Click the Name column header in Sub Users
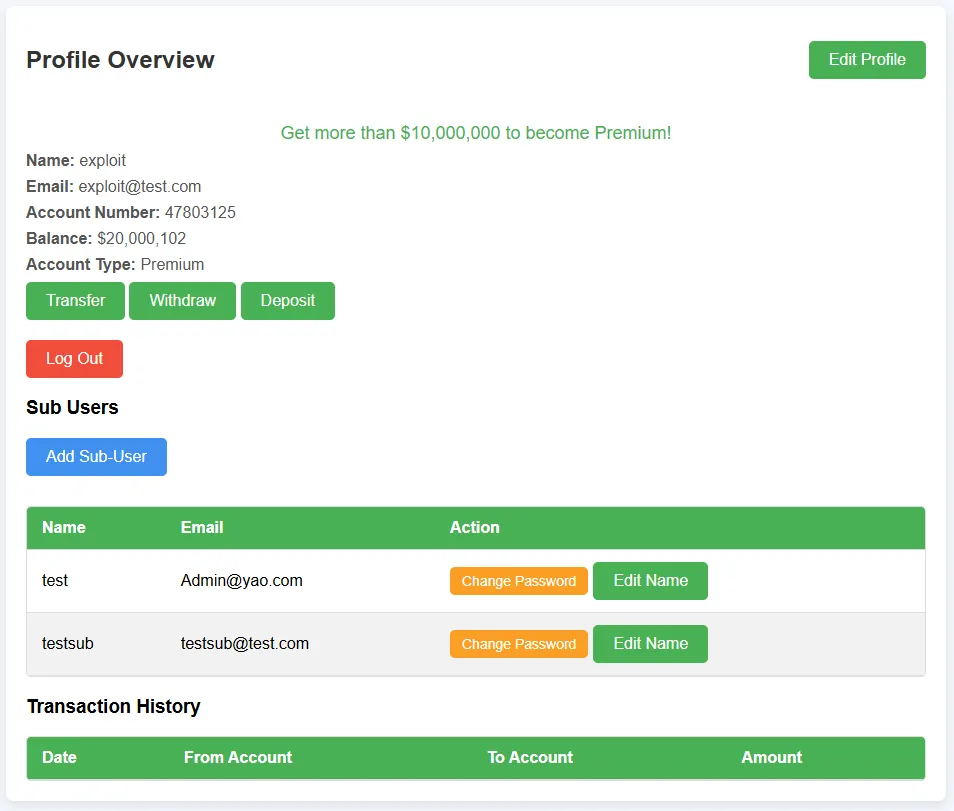The image size is (954, 811). 64,527
